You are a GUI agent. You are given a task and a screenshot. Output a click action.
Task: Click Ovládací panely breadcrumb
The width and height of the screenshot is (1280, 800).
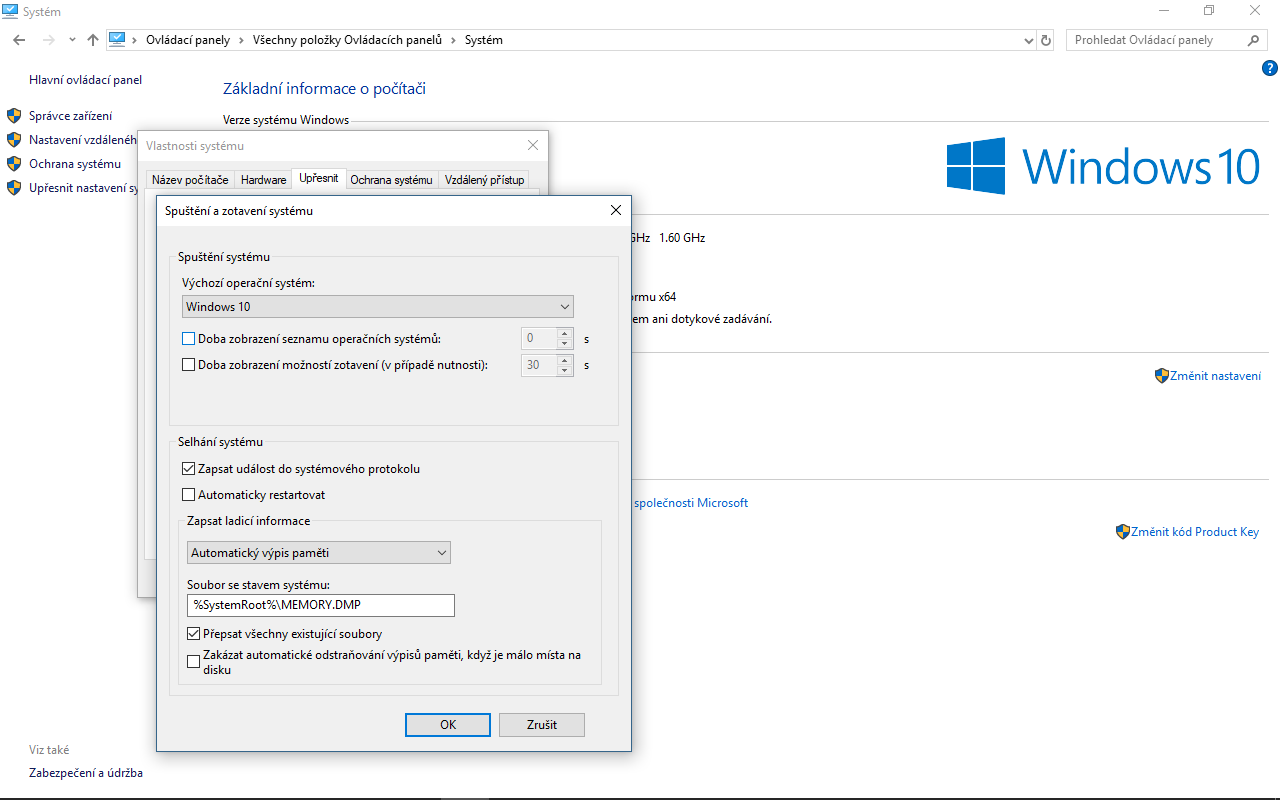coord(188,40)
